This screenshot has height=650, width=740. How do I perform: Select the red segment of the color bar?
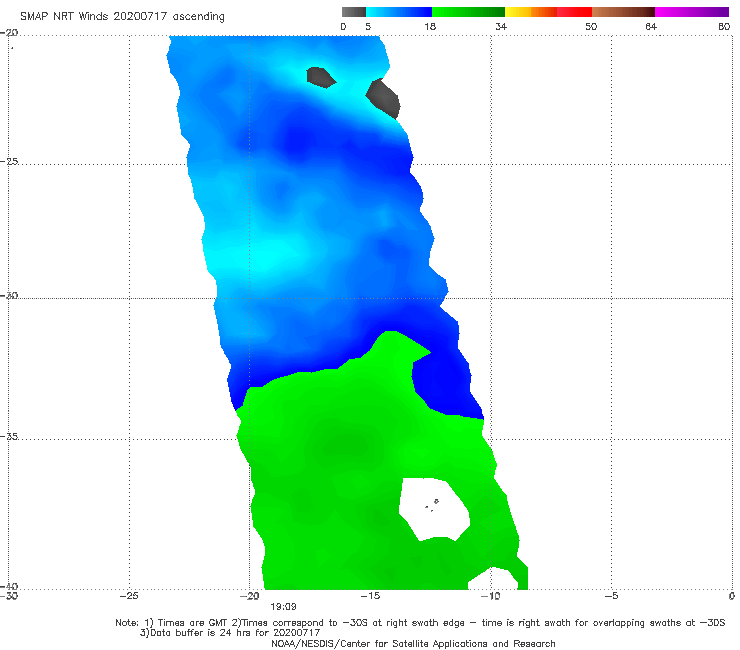(x=575, y=12)
